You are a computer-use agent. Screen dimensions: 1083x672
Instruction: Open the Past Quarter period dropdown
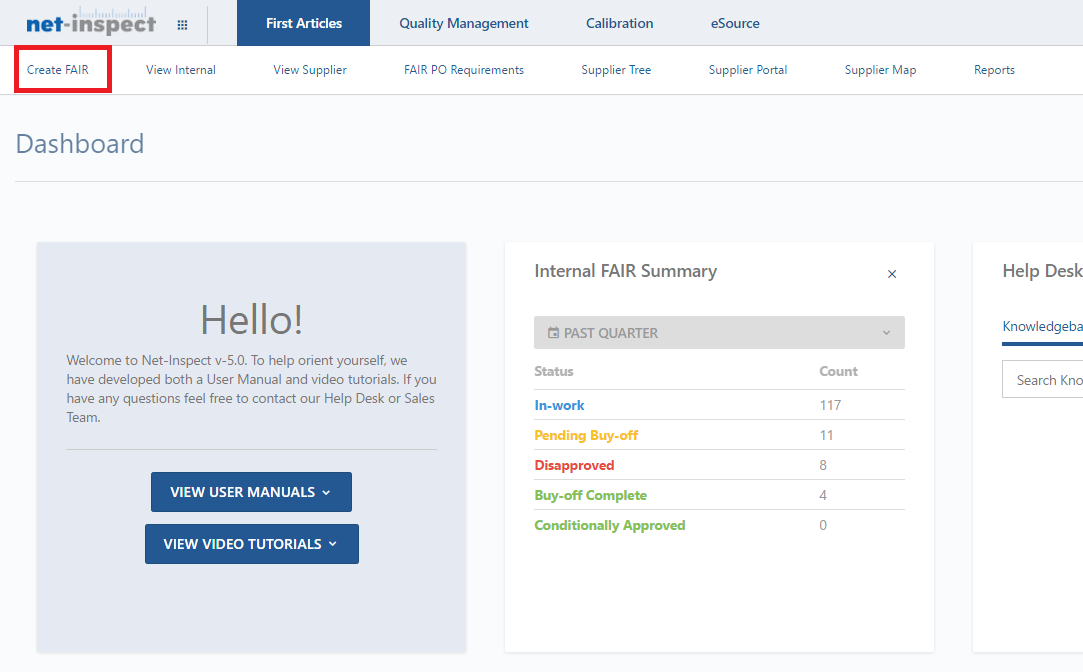[x=719, y=332]
